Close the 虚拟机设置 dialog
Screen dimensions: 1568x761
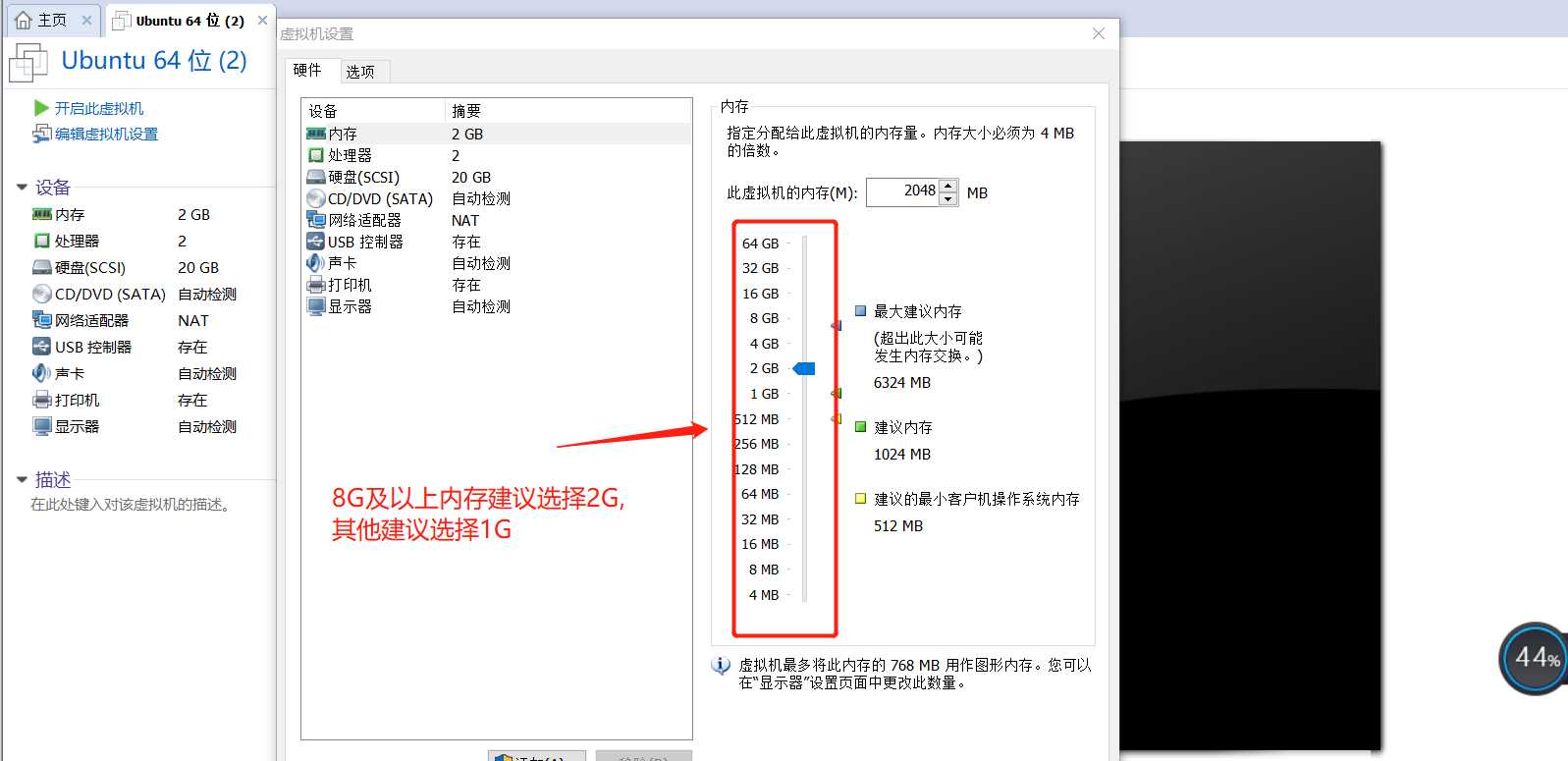[1099, 33]
